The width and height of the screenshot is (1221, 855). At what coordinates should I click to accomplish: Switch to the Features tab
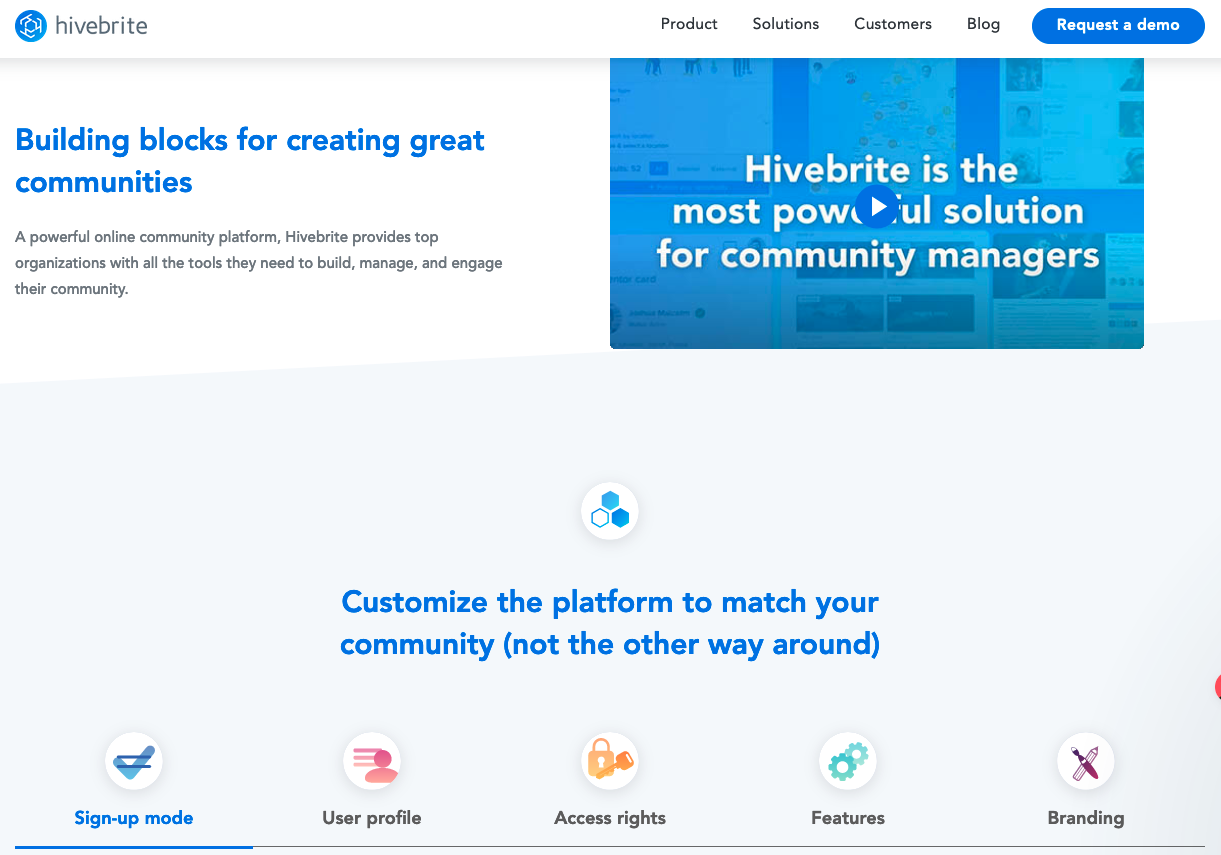coord(848,818)
